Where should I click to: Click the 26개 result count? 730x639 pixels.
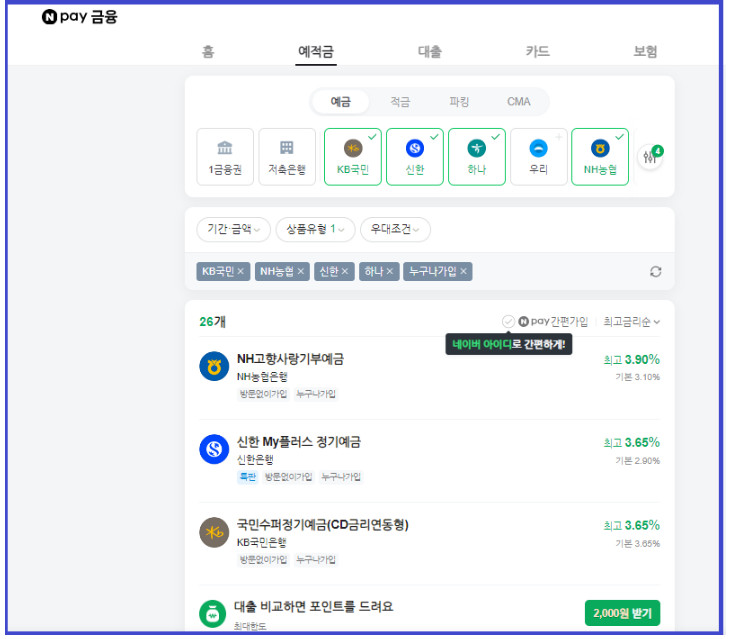click(212, 322)
